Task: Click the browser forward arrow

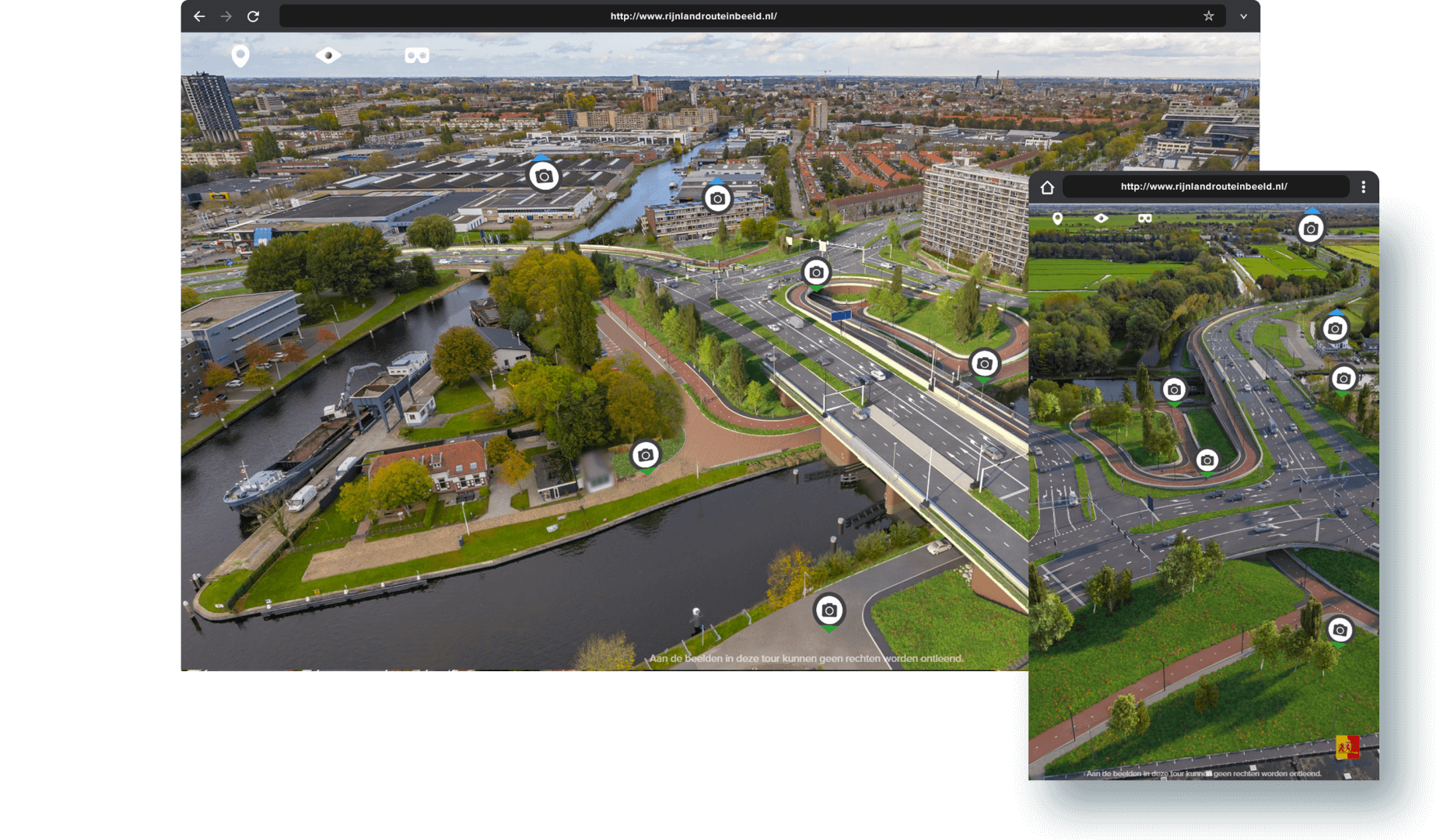Action: pos(226,16)
